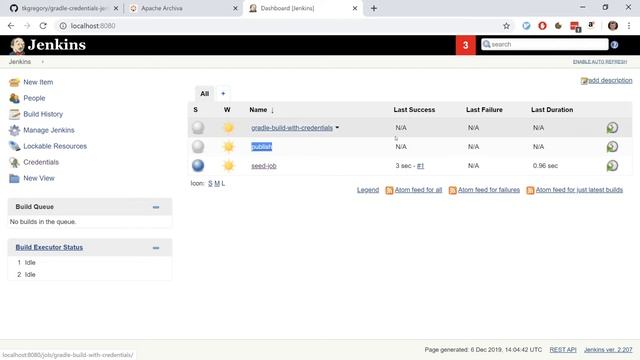This screenshot has width=640, height=360.
Task: Schedule a build for gradle-build-with-credentials
Action: [612, 128]
